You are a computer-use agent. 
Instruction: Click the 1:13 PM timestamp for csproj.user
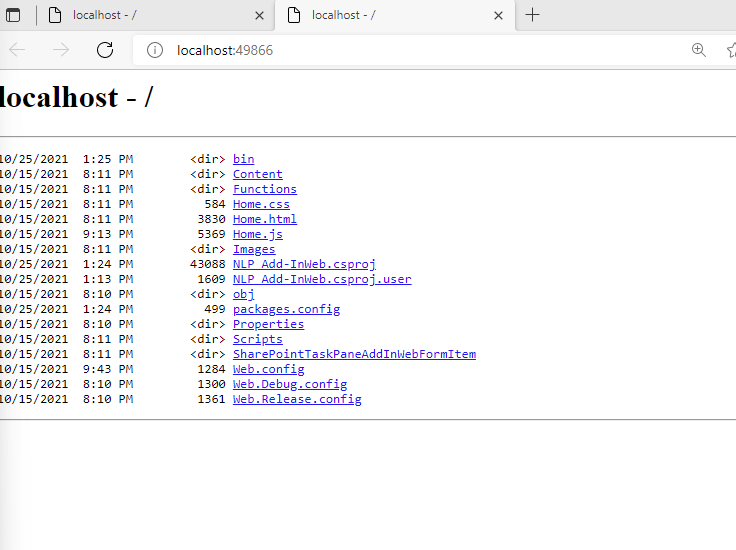click(108, 279)
